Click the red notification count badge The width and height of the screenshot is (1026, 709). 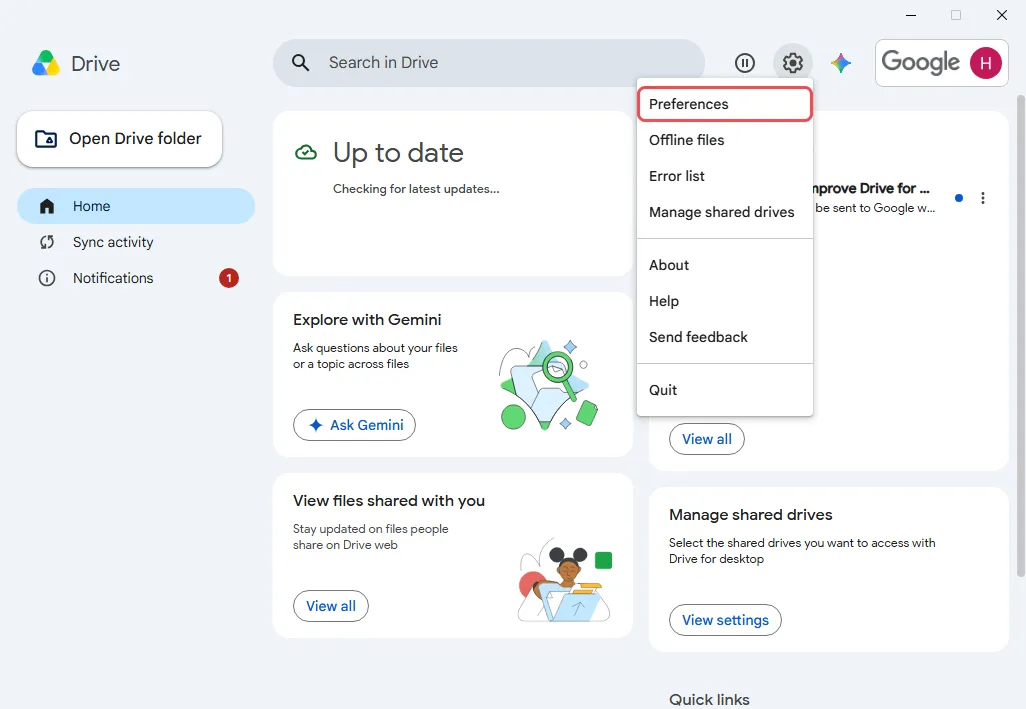(x=228, y=278)
